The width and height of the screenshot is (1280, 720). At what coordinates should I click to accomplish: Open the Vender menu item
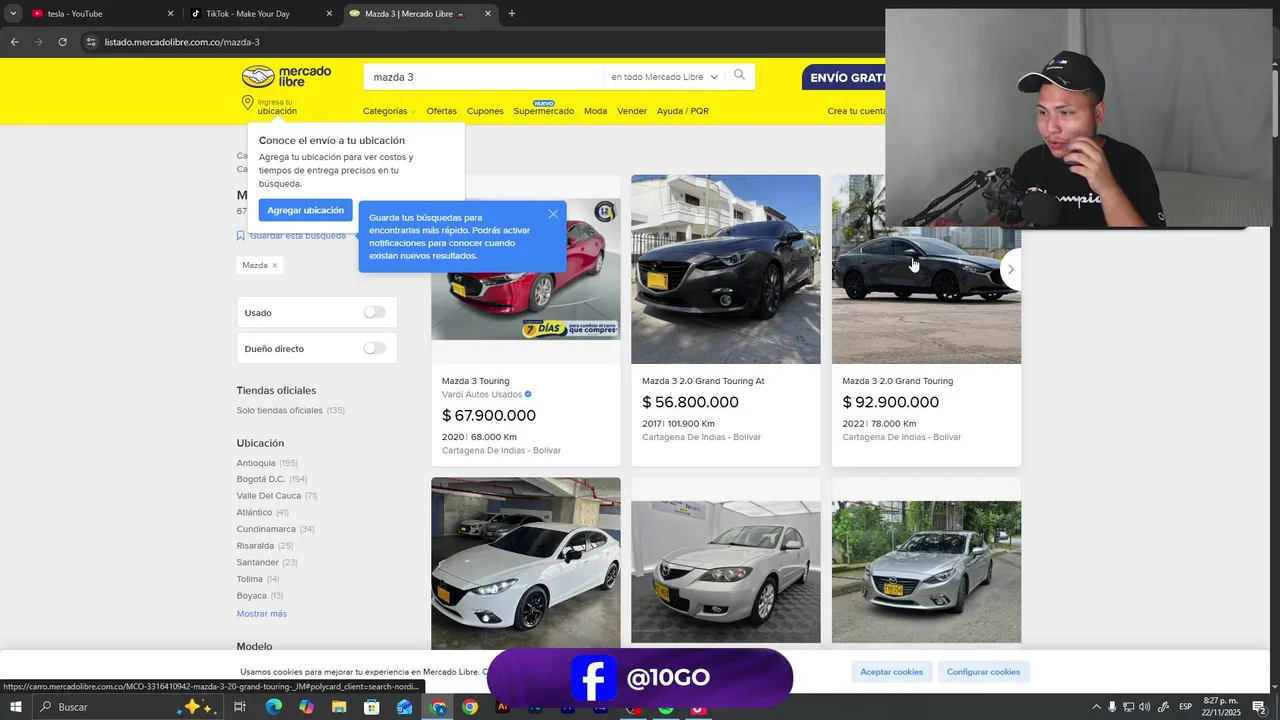coord(632,111)
